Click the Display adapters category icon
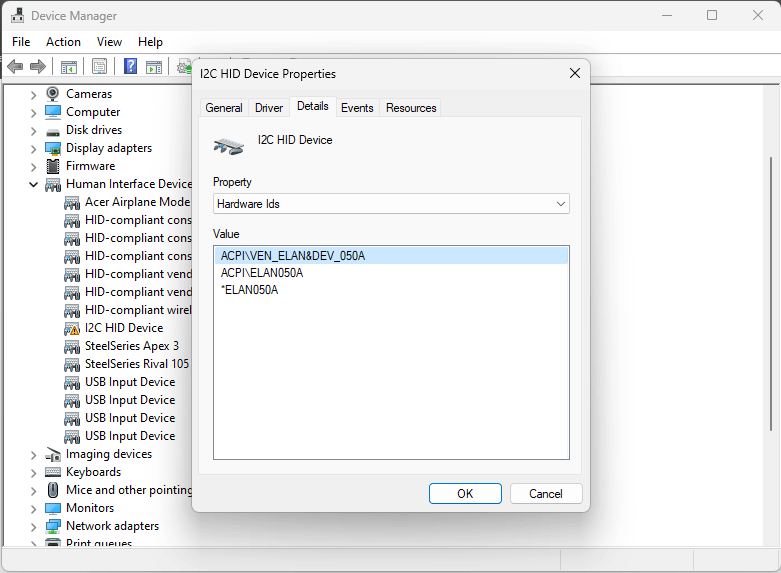 coord(53,148)
